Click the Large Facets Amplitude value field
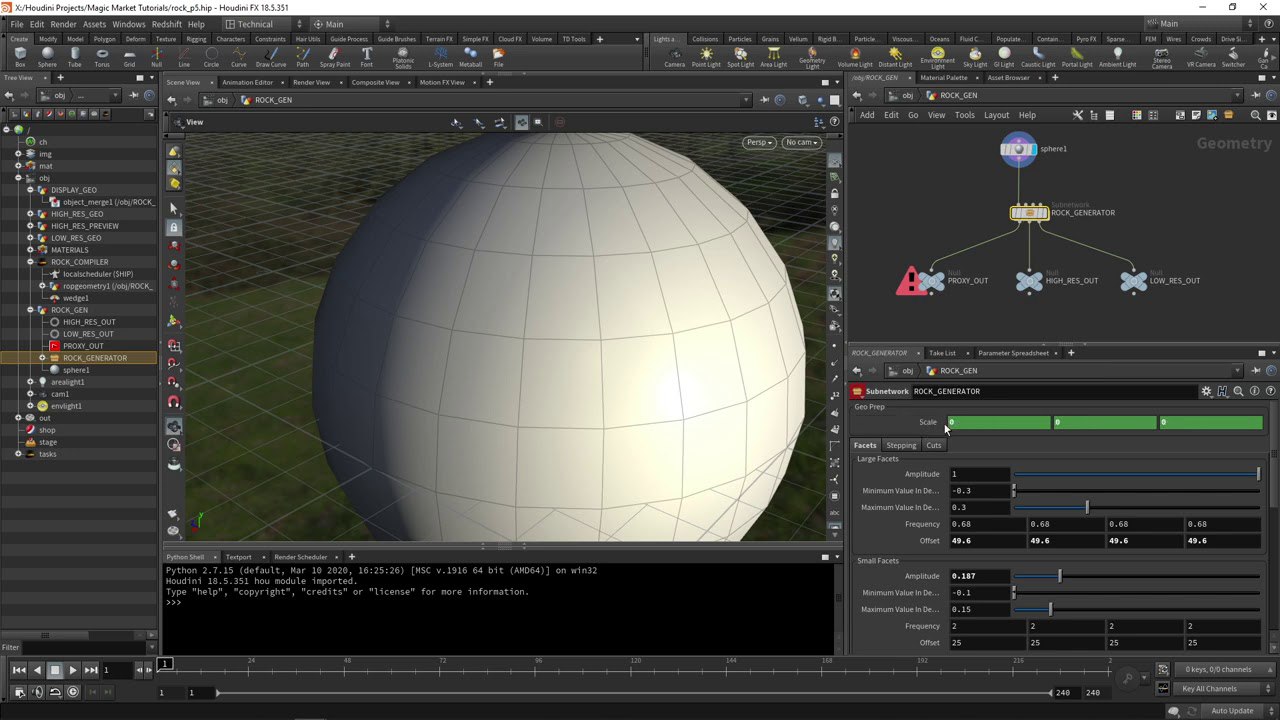The height and width of the screenshot is (720, 1280). tap(979, 474)
